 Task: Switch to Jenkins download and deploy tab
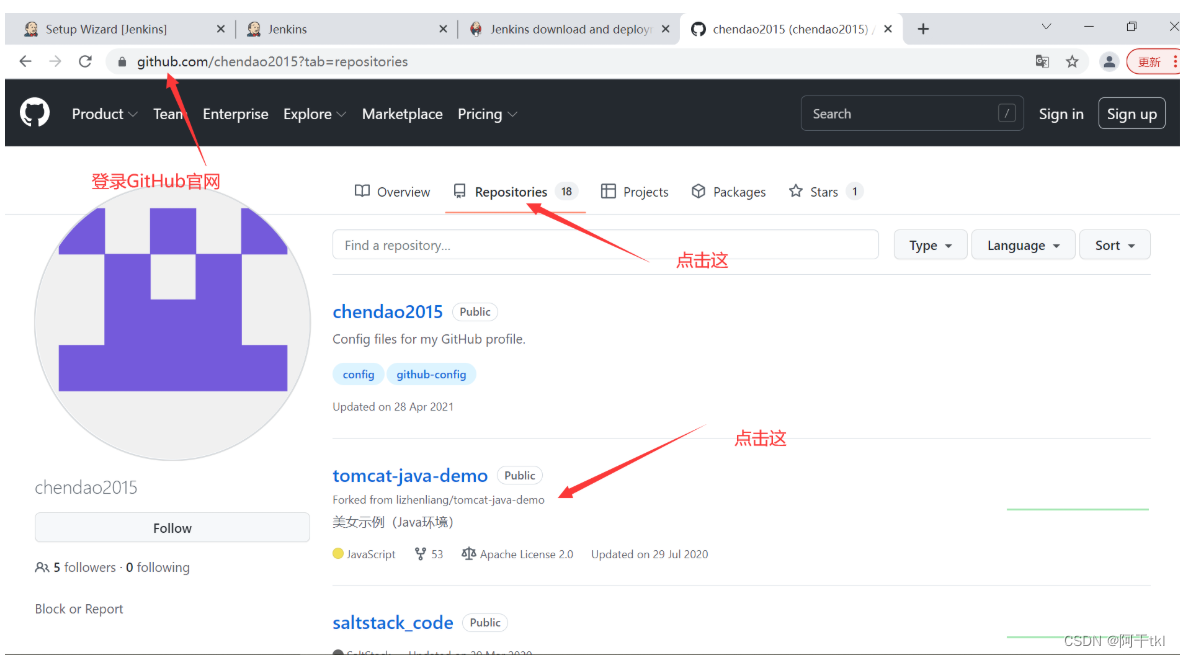(x=568, y=29)
